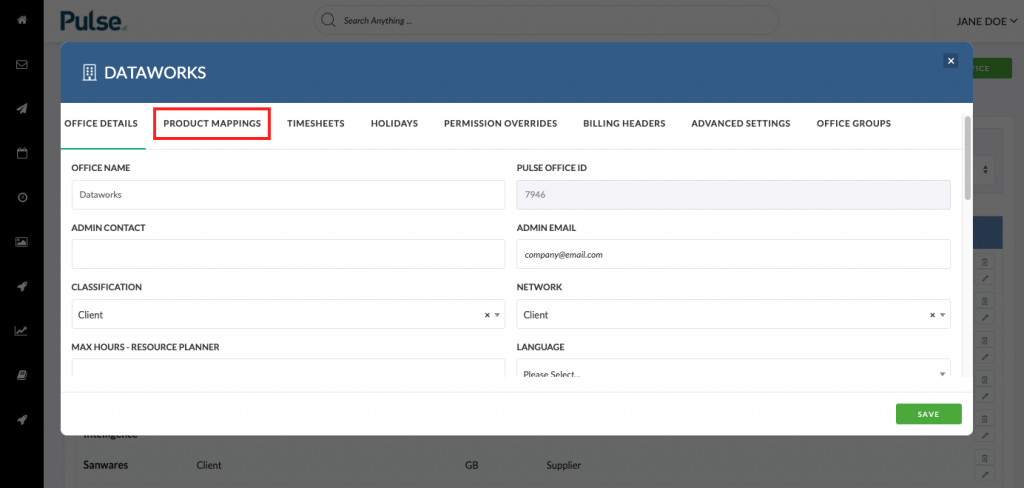Viewport: 1024px width, 488px height.
Task: Open the book icon in sidebar
Action: [x=22, y=375]
